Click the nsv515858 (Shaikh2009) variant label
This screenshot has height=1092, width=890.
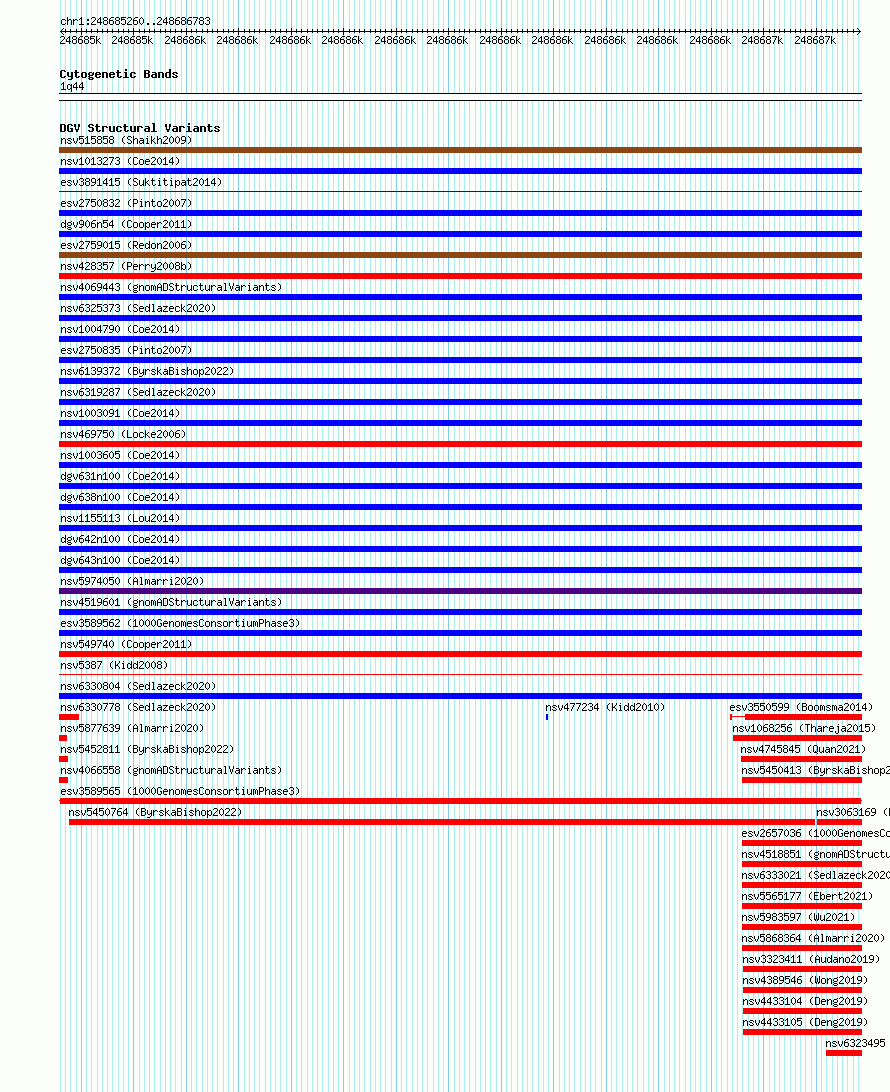pos(126,140)
